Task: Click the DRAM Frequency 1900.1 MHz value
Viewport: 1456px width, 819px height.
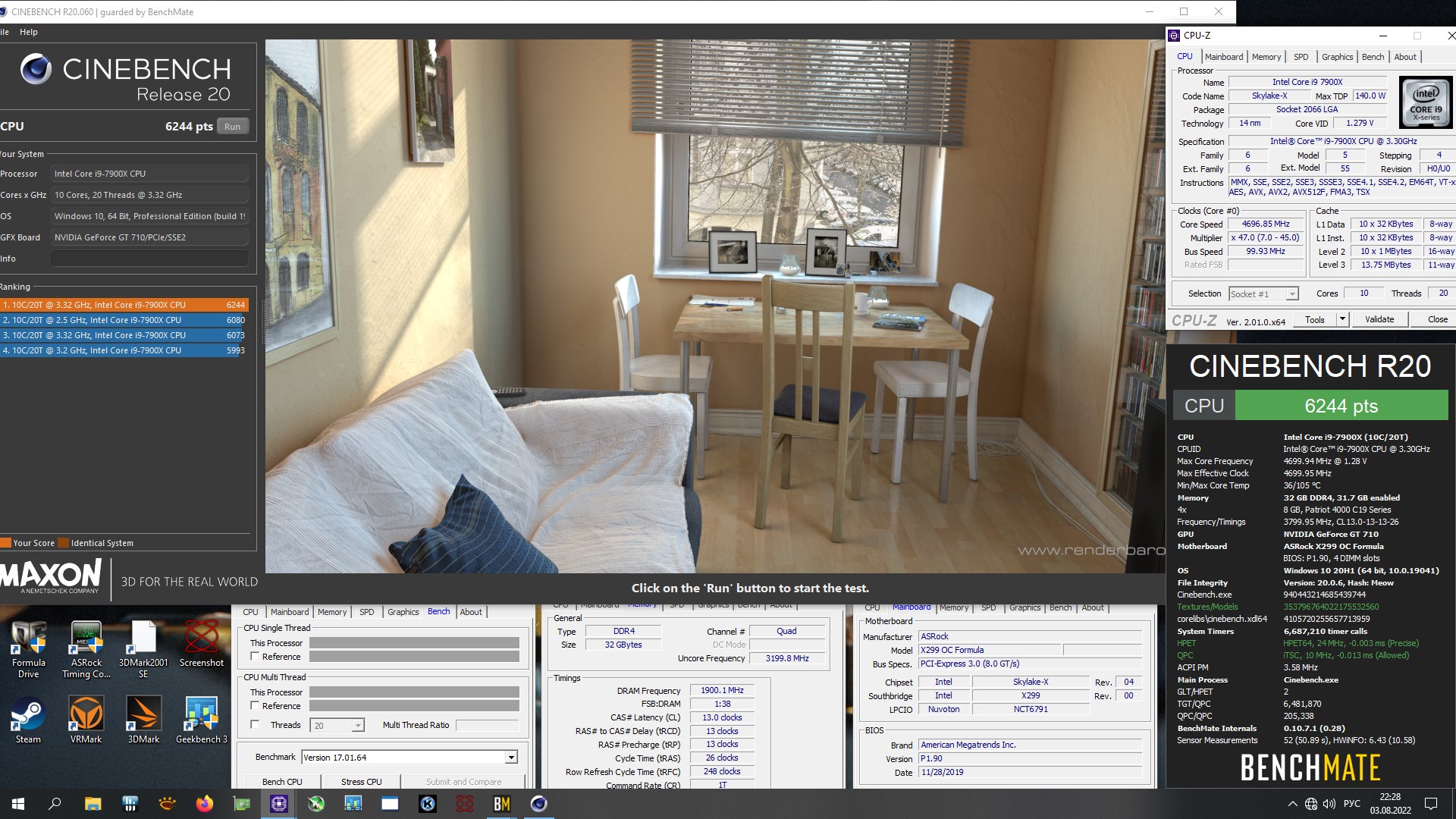Action: [x=722, y=691]
